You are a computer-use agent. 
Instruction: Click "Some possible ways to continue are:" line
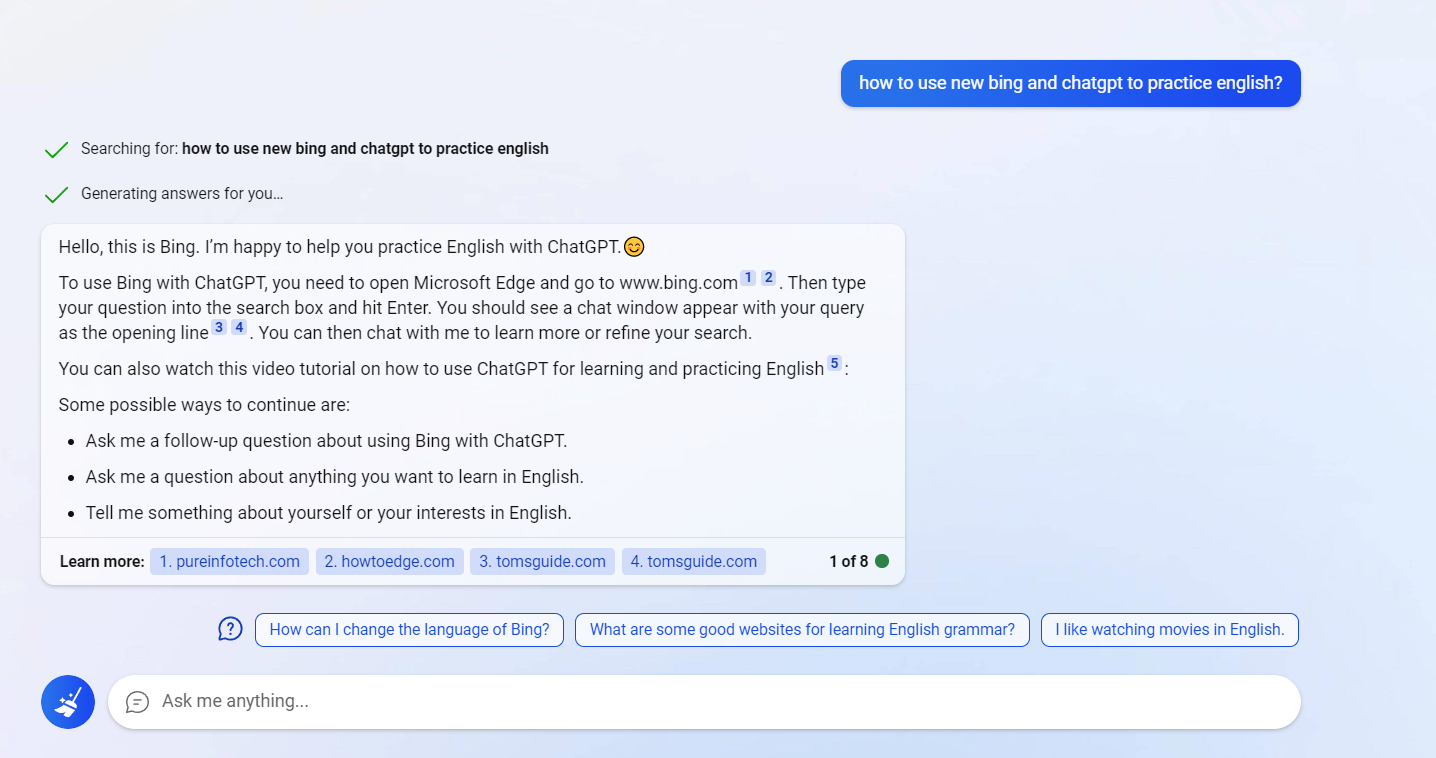204,405
